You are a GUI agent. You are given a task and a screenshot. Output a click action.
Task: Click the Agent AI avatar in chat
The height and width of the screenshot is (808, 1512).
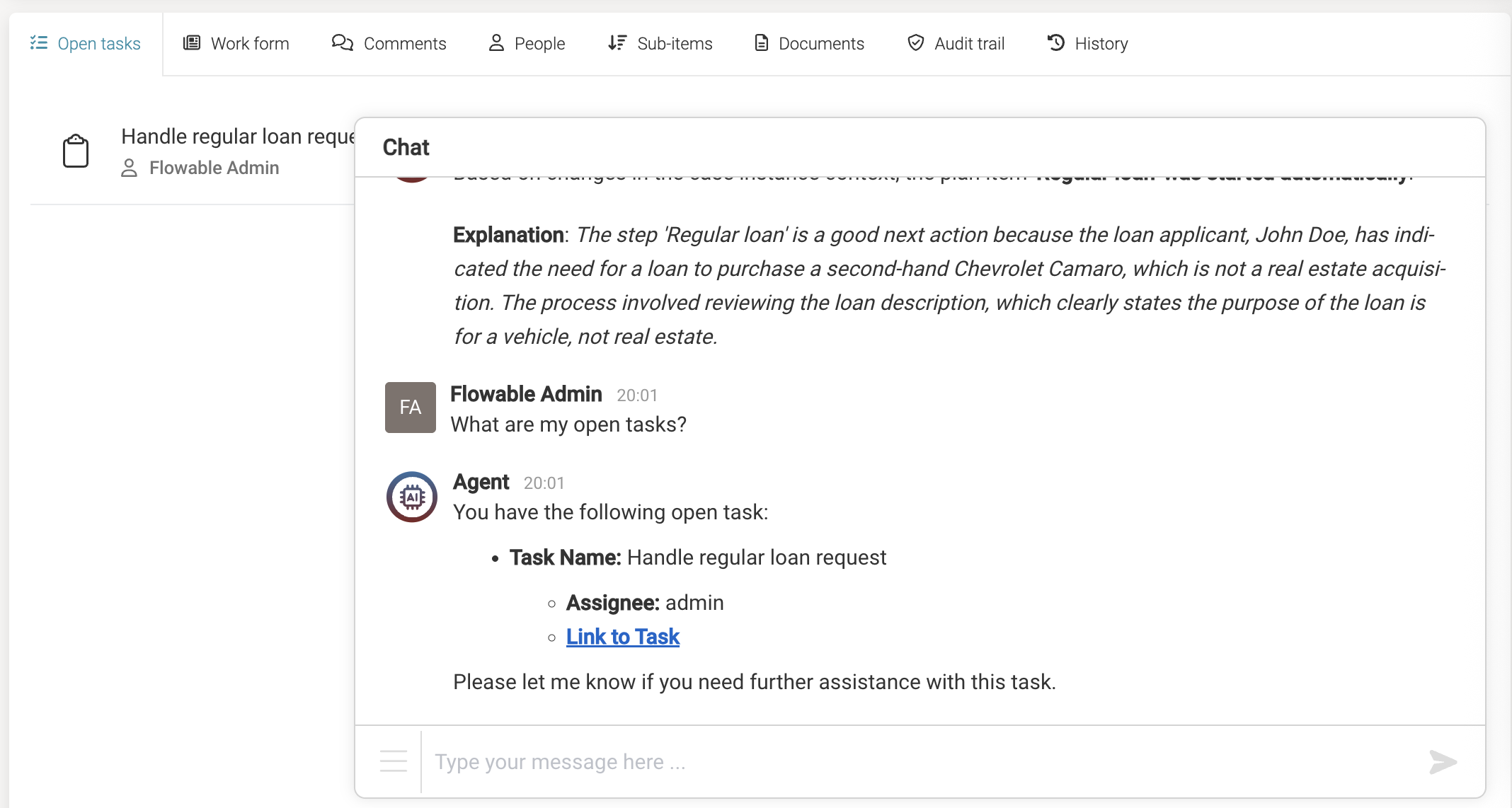tap(411, 496)
